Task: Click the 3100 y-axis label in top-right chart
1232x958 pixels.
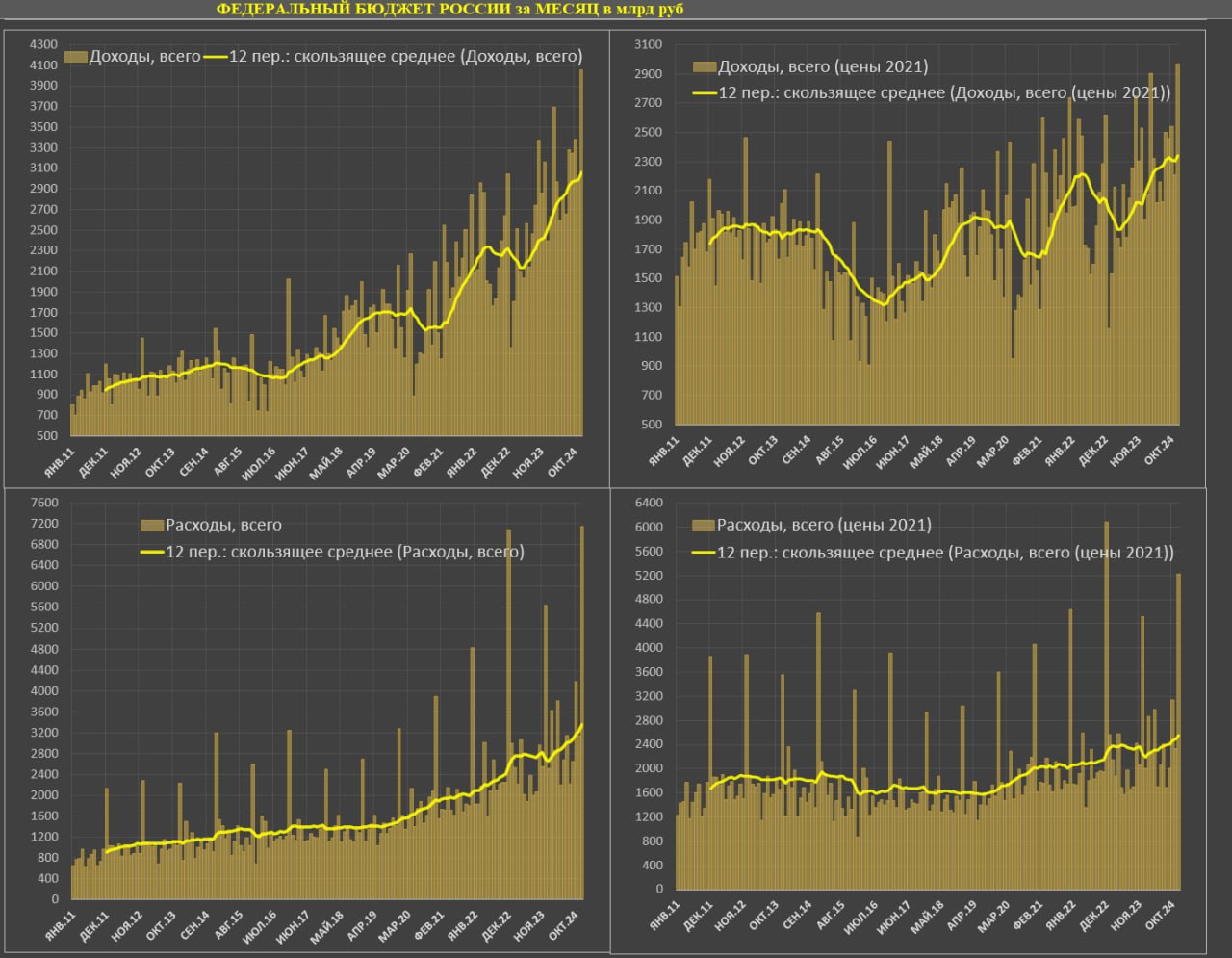Action: (649, 45)
